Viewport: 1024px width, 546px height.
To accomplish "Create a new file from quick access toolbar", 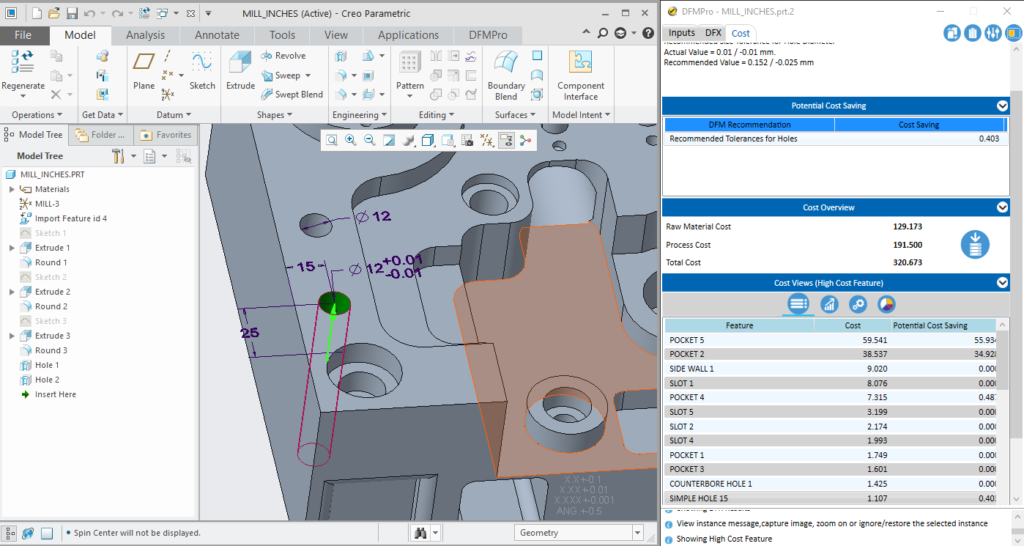I will pyautogui.click(x=37, y=13).
